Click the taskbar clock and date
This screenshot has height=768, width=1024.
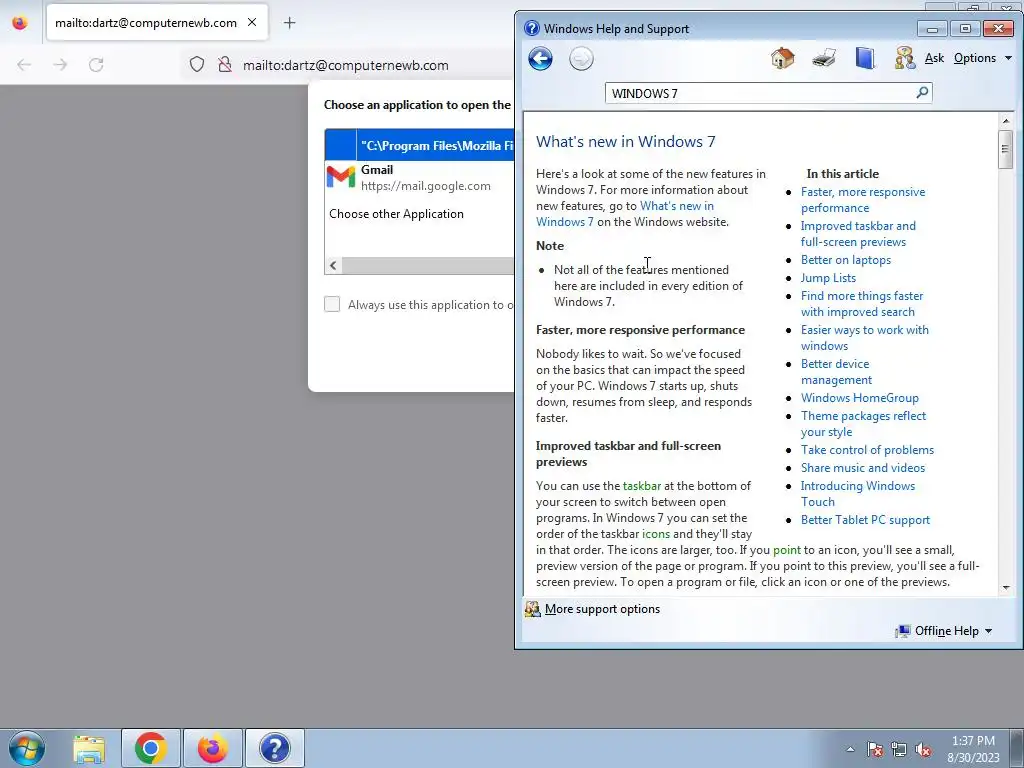click(973, 749)
